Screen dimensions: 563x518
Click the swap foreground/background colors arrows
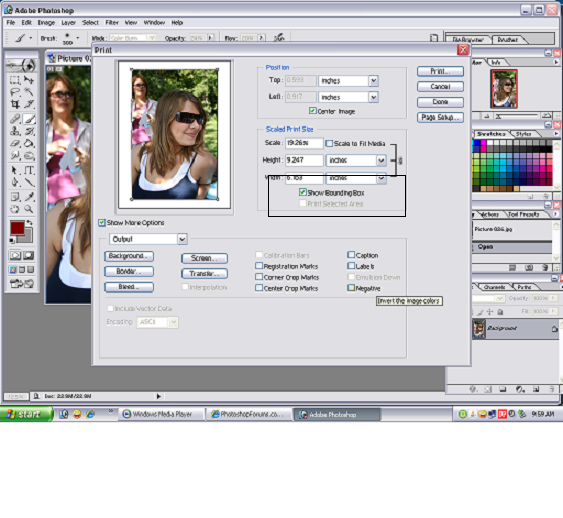pos(29,223)
